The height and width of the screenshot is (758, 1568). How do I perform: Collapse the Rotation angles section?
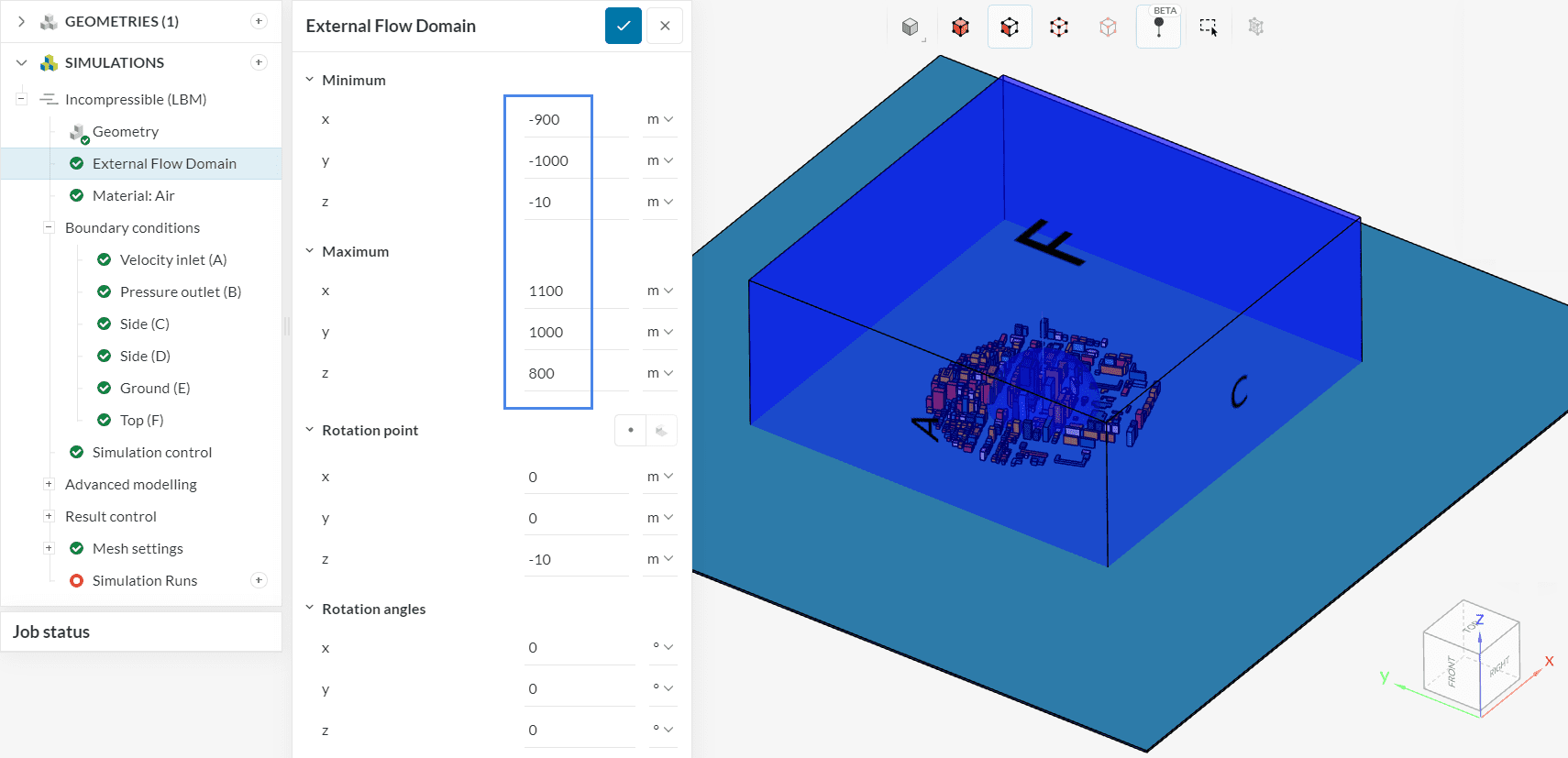tap(310, 609)
